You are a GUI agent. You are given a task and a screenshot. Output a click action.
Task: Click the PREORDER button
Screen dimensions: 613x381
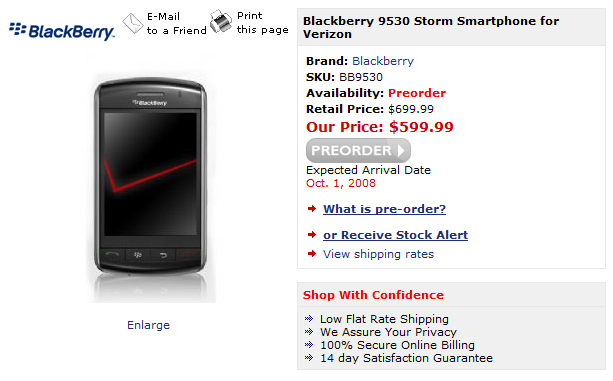358,150
